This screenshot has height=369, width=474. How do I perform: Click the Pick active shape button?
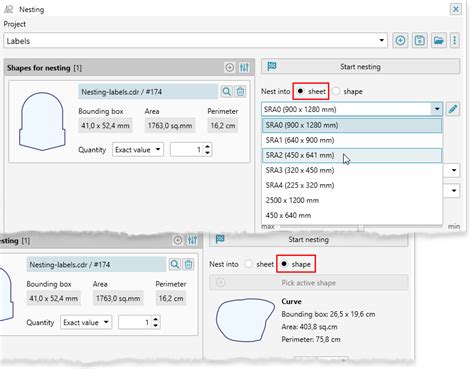tap(309, 283)
